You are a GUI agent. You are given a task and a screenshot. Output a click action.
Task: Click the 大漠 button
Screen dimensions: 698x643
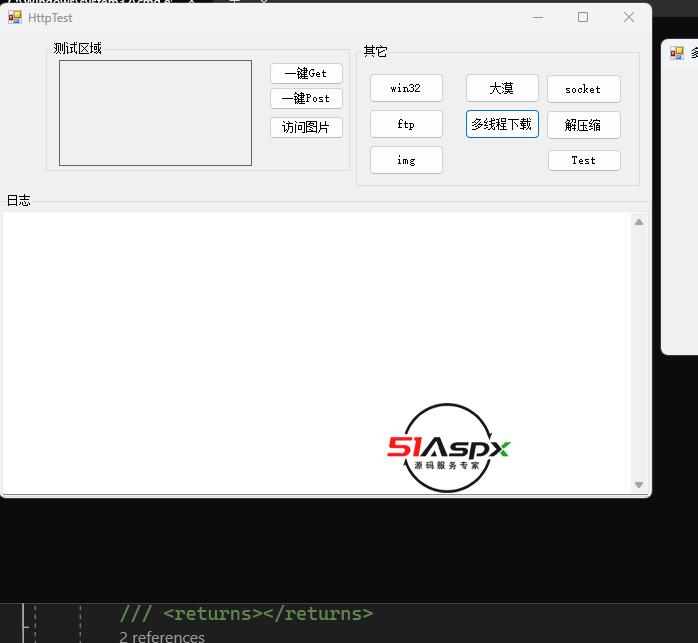coord(502,88)
